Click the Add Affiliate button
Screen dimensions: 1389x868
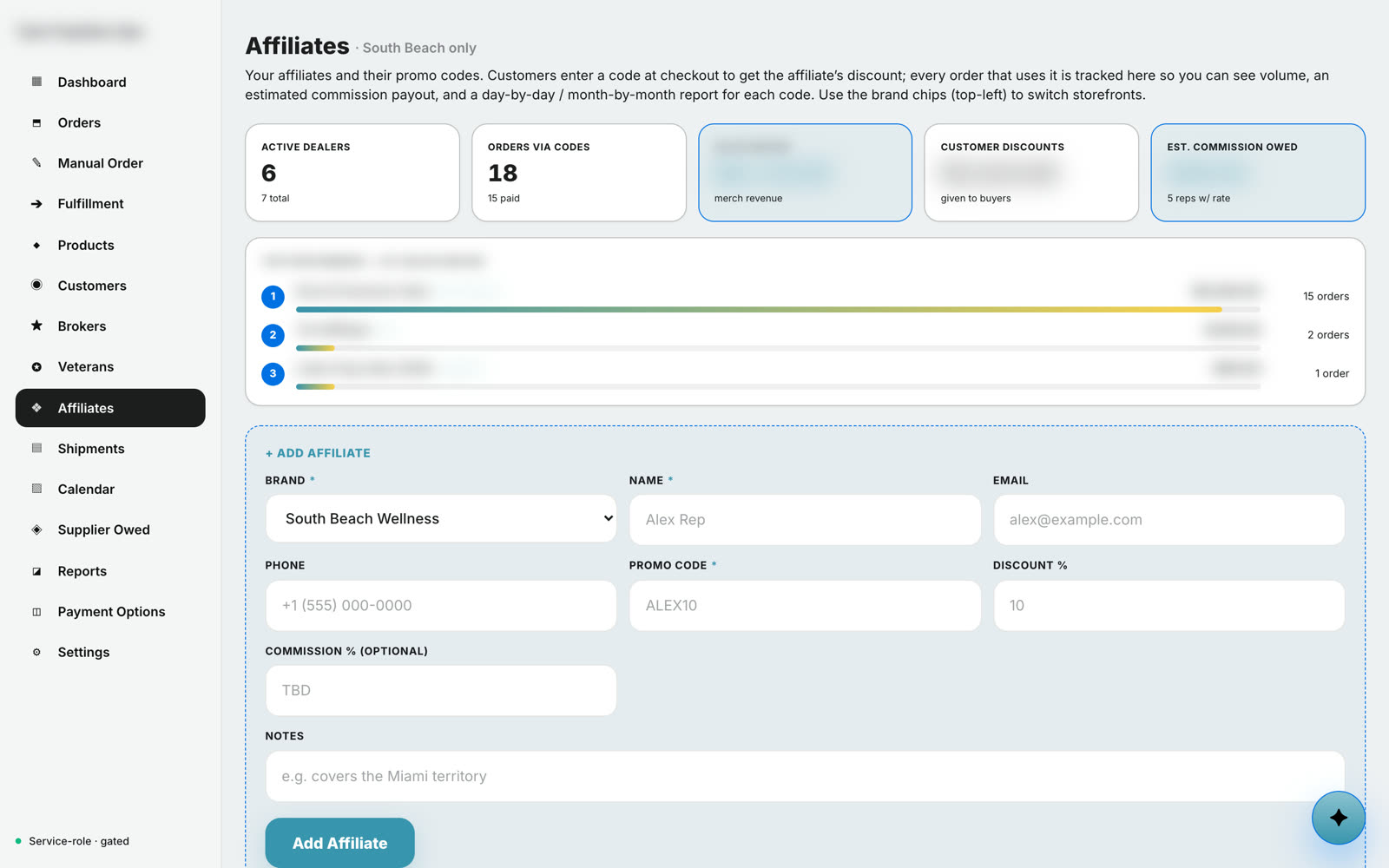(x=339, y=843)
